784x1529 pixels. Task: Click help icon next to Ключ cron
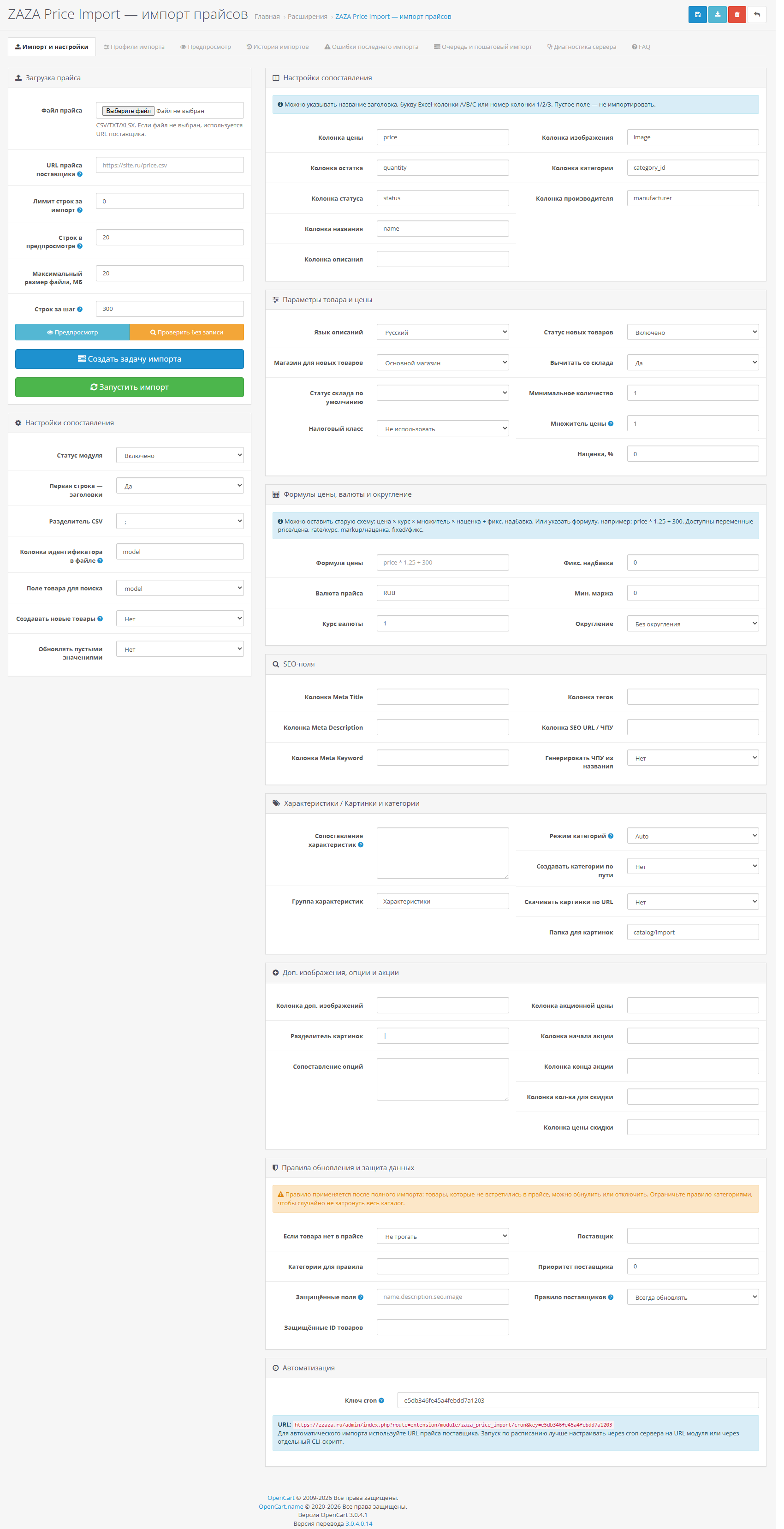381,1400
